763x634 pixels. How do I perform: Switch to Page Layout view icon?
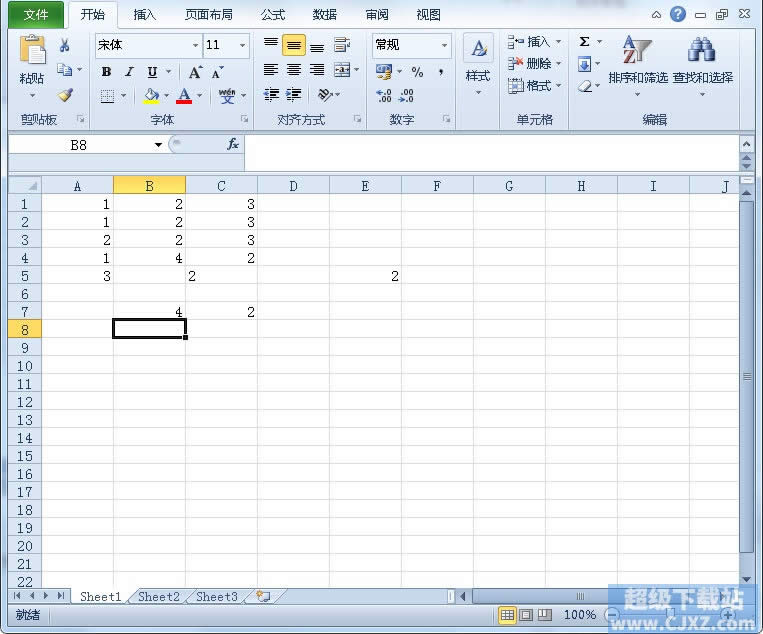526,615
